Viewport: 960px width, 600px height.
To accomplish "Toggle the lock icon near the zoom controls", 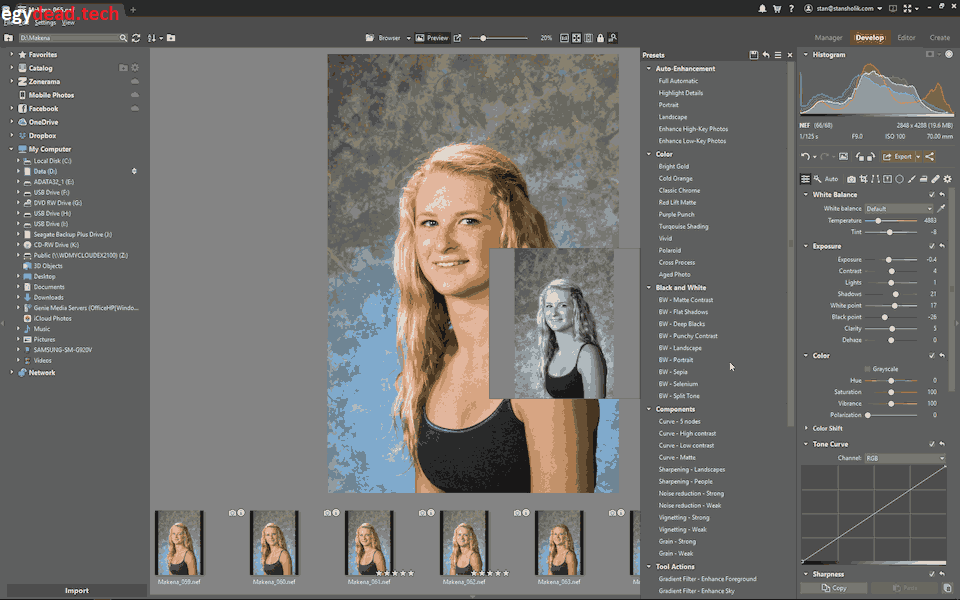I will click(600, 37).
